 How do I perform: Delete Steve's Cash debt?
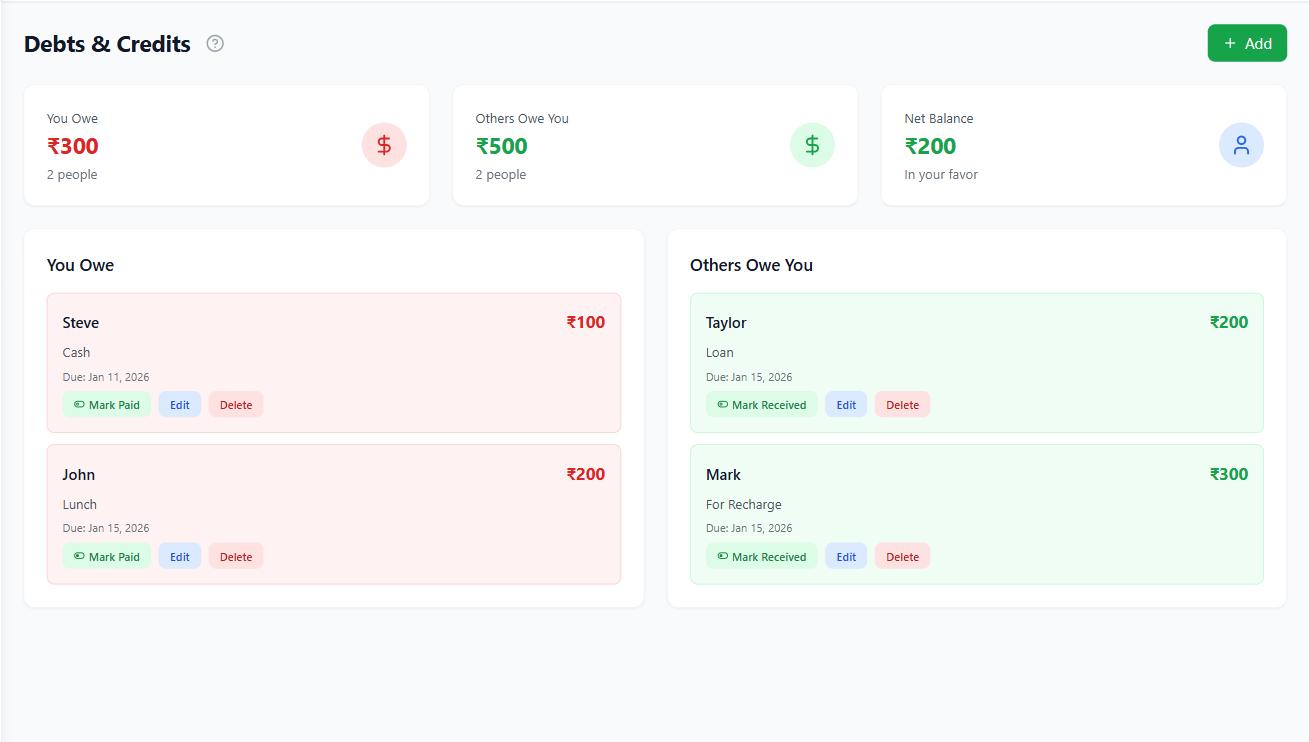click(x=235, y=404)
